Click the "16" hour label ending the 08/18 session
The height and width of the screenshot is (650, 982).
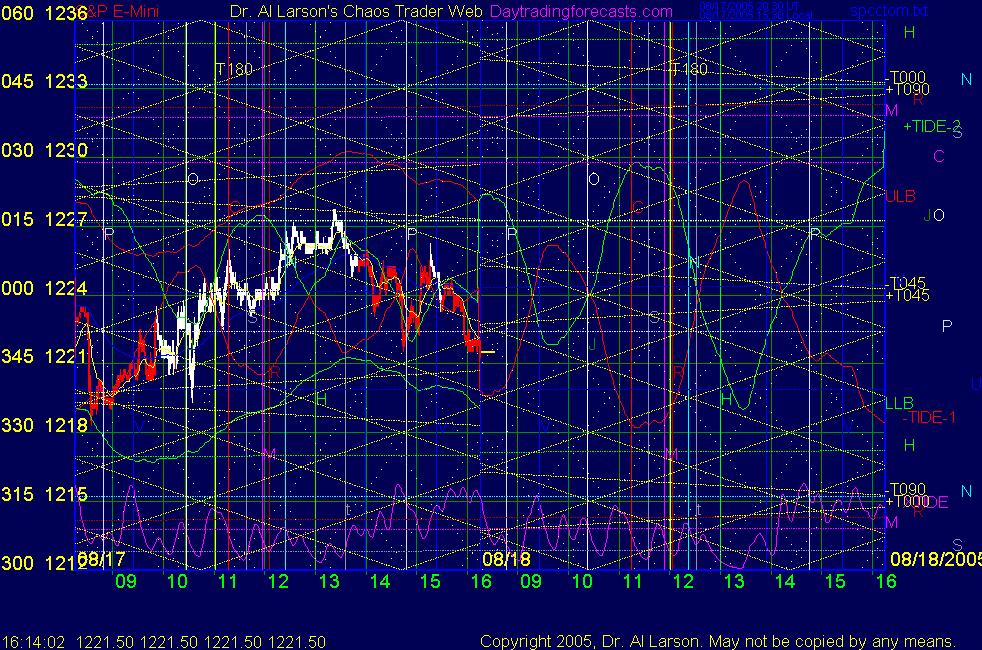pos(886,581)
